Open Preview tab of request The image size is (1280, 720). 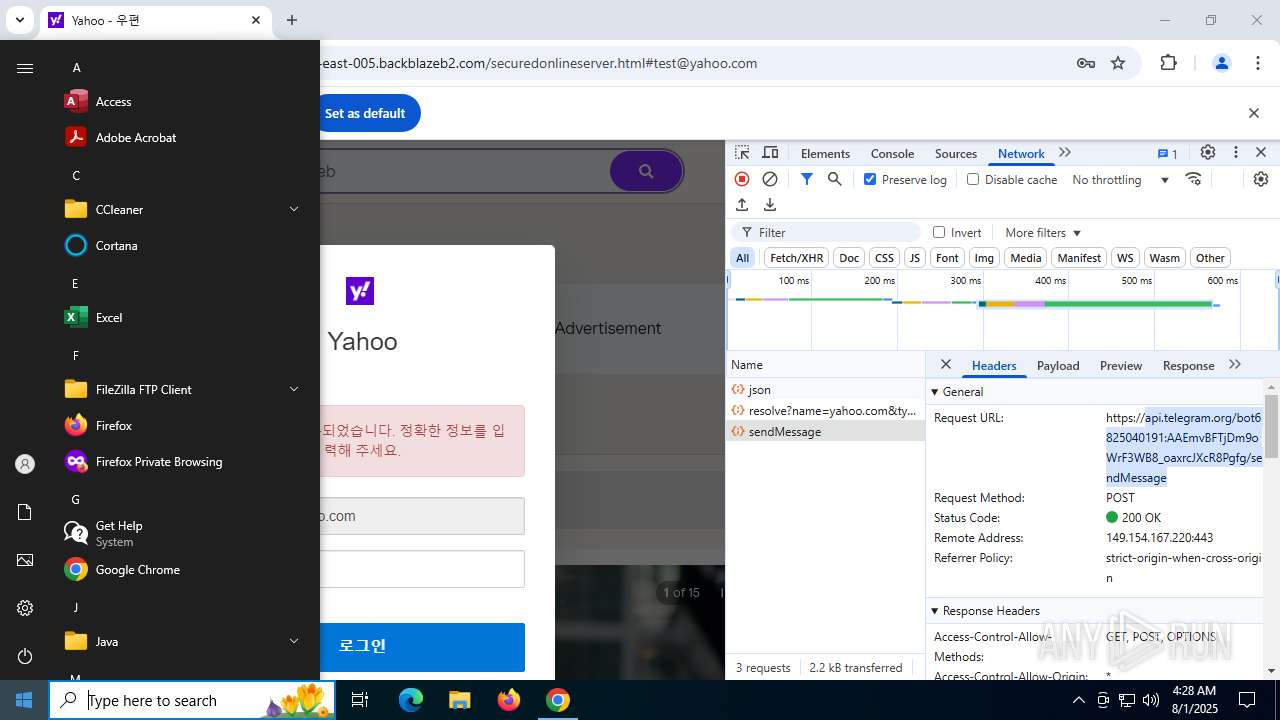(x=1121, y=366)
